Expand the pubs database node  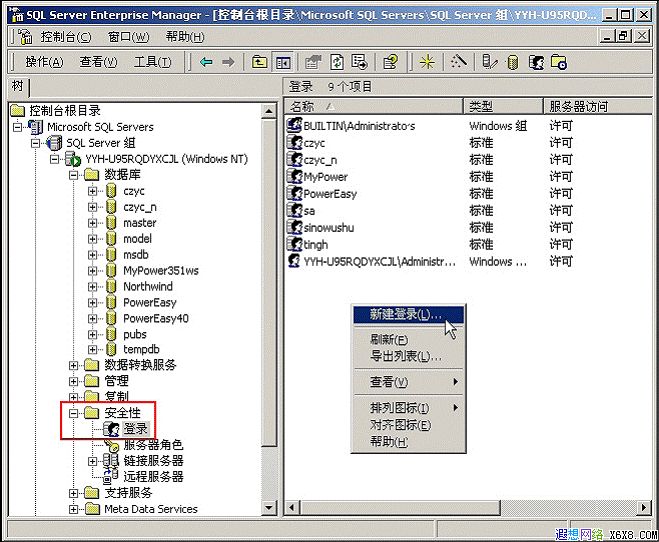click(92, 334)
